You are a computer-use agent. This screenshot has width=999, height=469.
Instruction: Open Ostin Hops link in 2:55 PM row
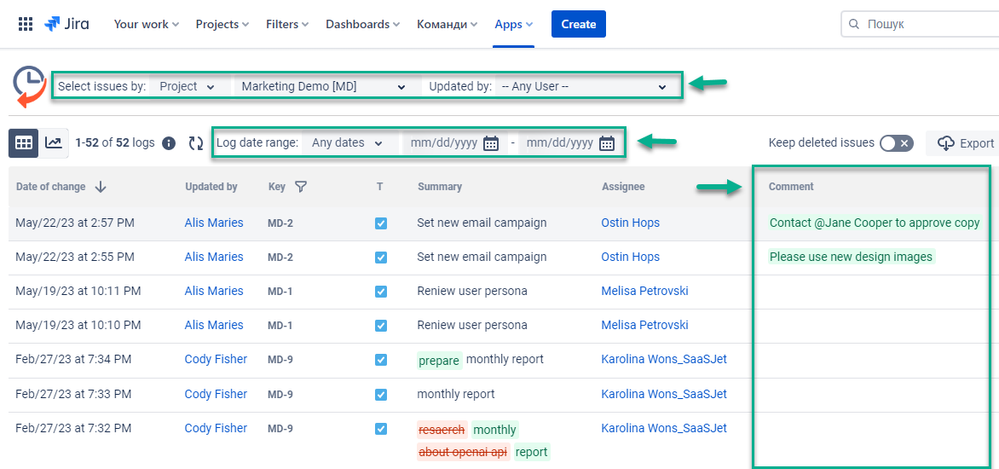630,257
